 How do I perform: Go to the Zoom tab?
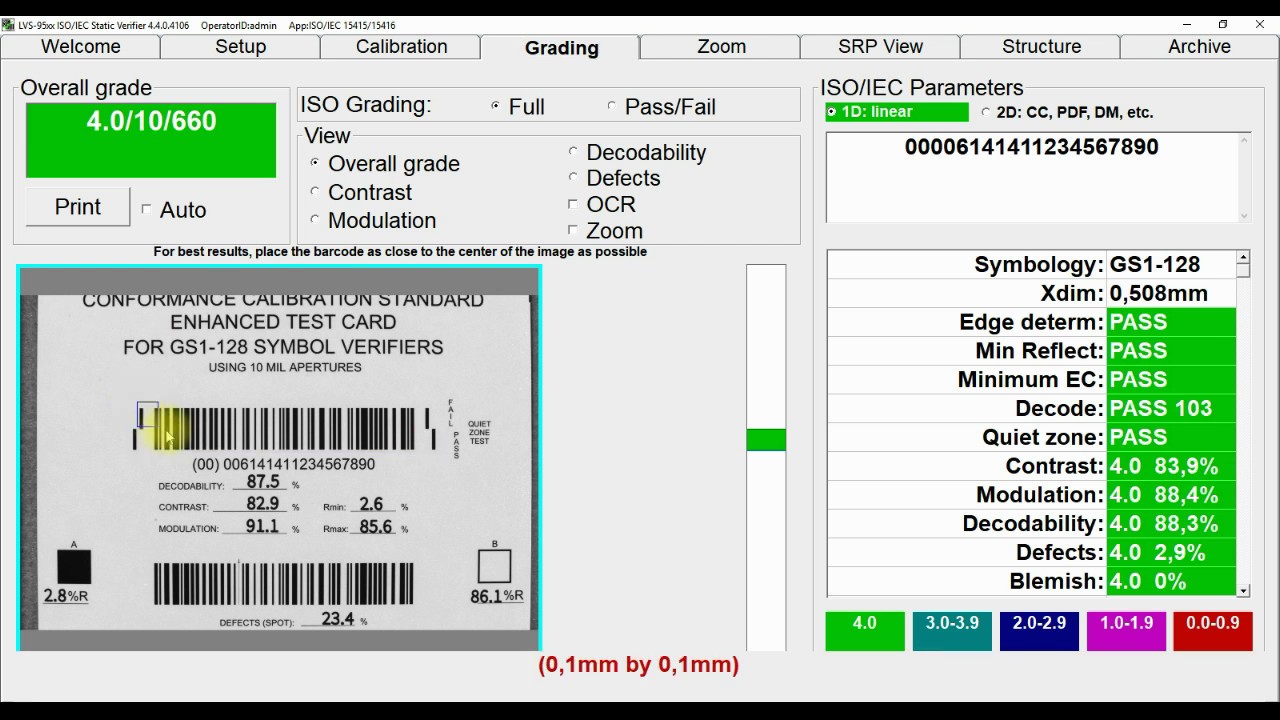tap(721, 47)
